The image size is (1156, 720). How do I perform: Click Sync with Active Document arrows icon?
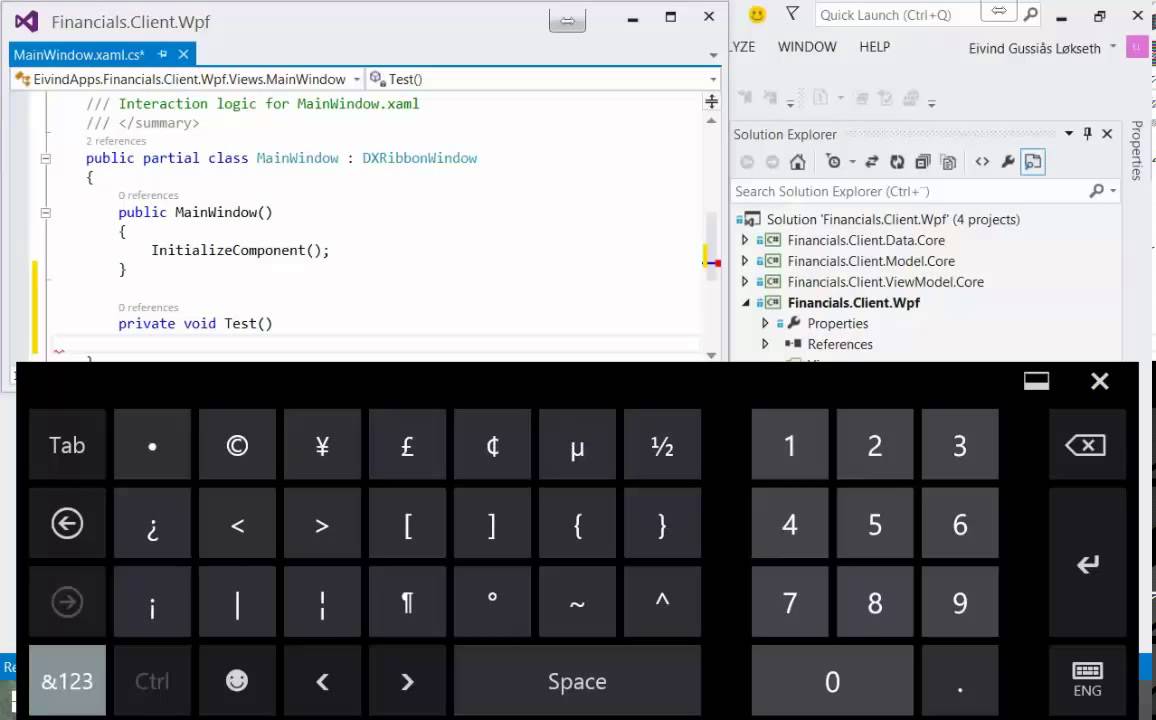[871, 162]
